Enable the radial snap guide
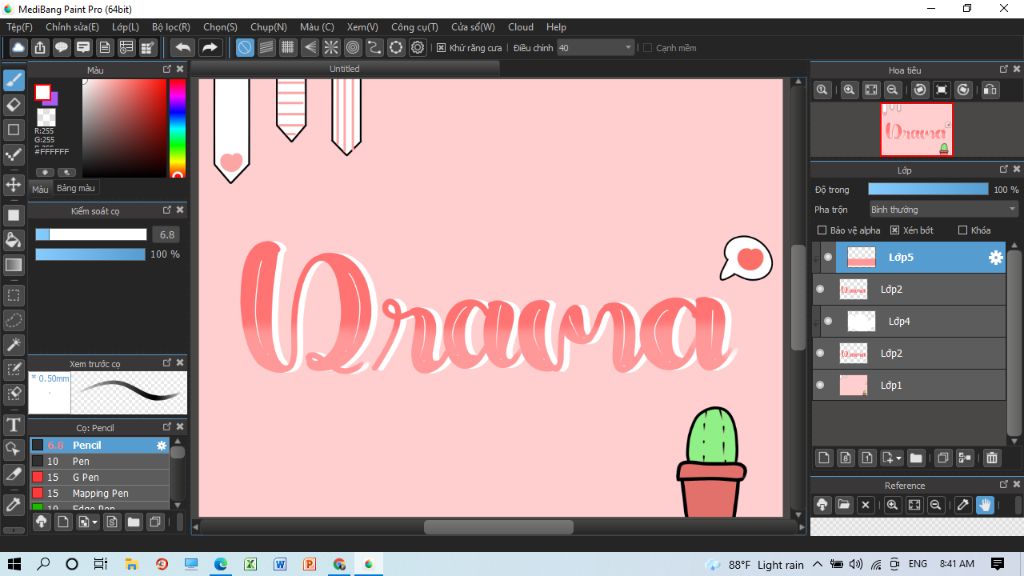The height and width of the screenshot is (576, 1024). click(331, 48)
